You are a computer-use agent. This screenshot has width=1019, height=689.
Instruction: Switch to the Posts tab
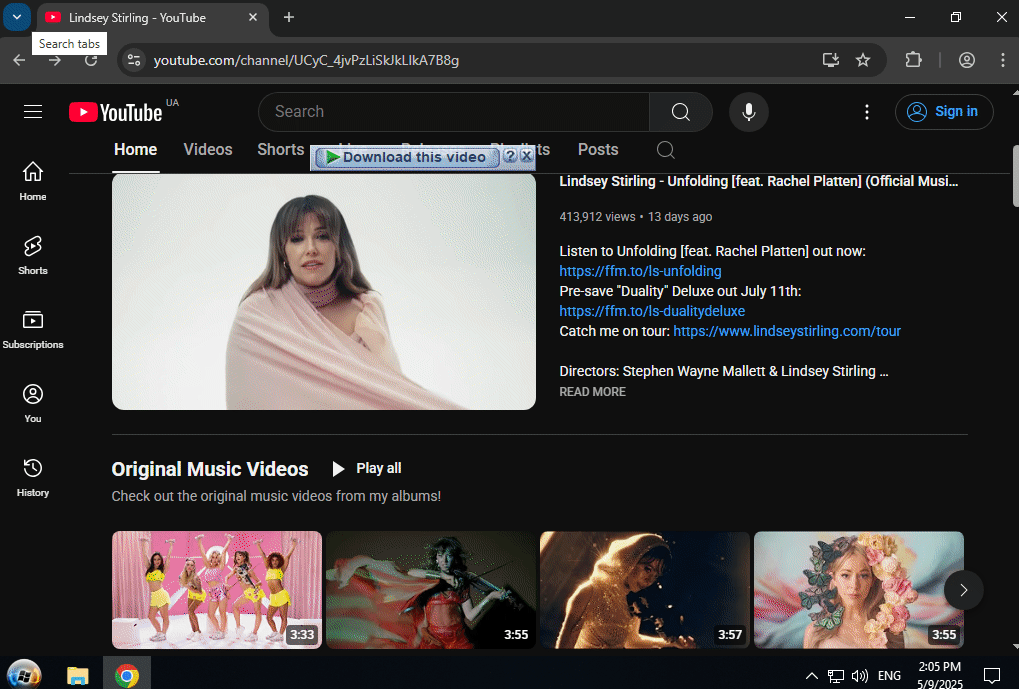(598, 150)
